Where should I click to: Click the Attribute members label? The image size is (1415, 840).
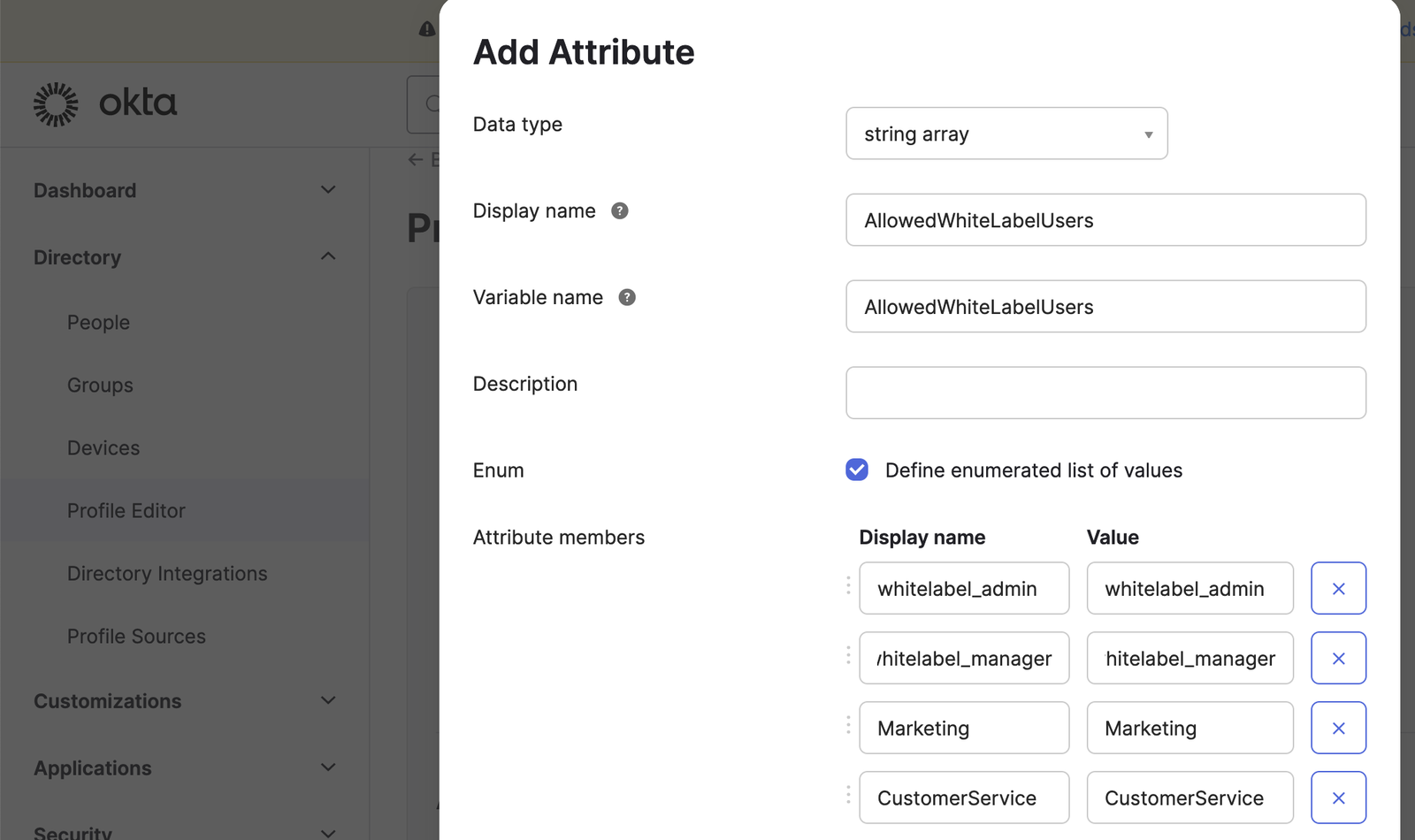click(559, 538)
